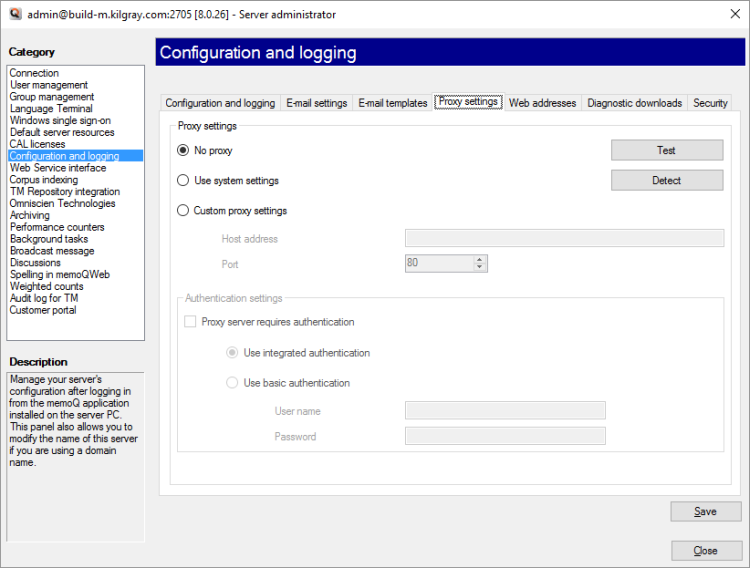
Task: Select Audit log for TM entry
Action: 44,298
